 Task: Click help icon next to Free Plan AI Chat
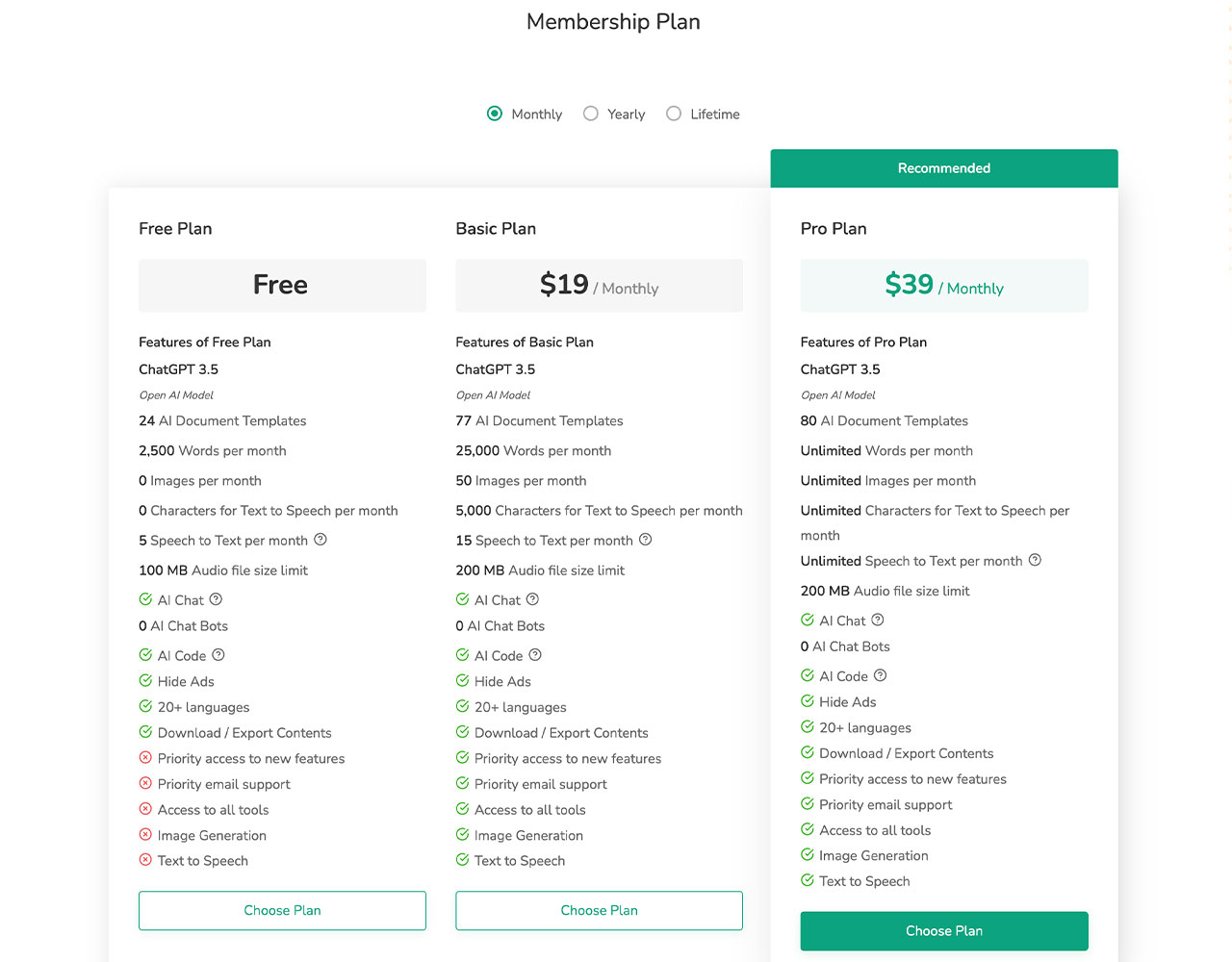216,599
